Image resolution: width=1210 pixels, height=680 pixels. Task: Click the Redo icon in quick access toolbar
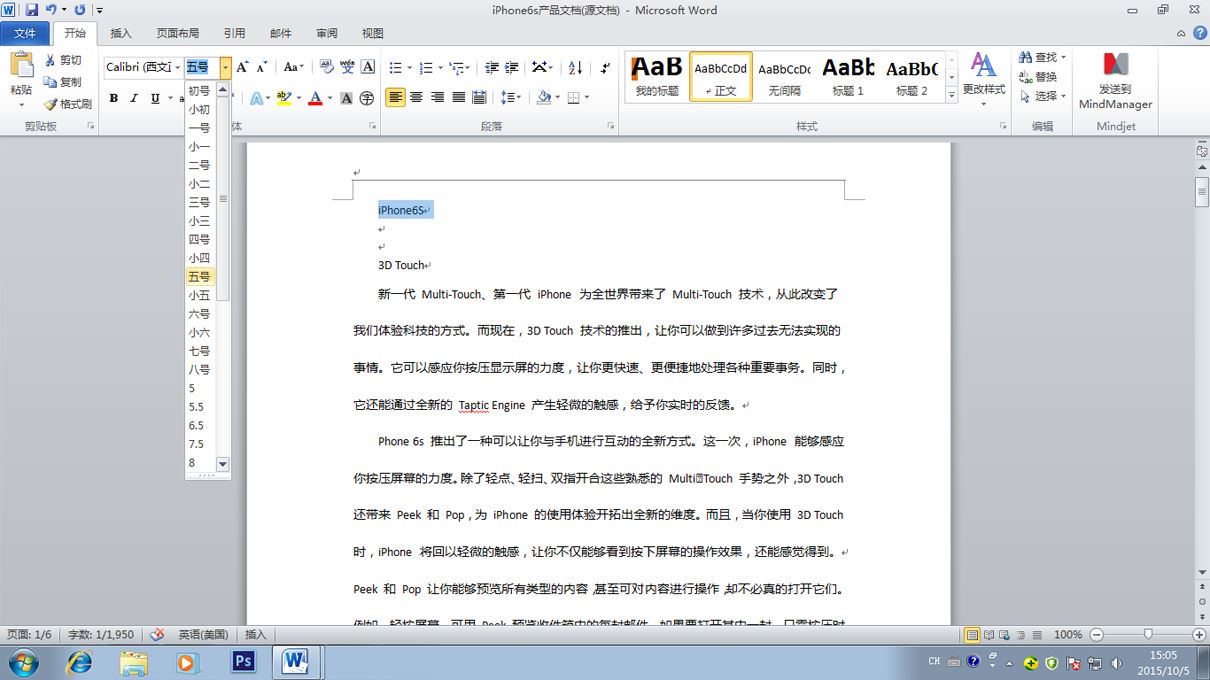[x=79, y=9]
